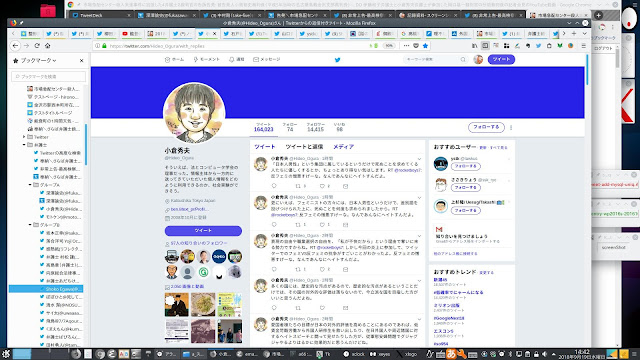Click the フォローする button on profile header
Screen dimensions: 640x360
tap(486, 127)
